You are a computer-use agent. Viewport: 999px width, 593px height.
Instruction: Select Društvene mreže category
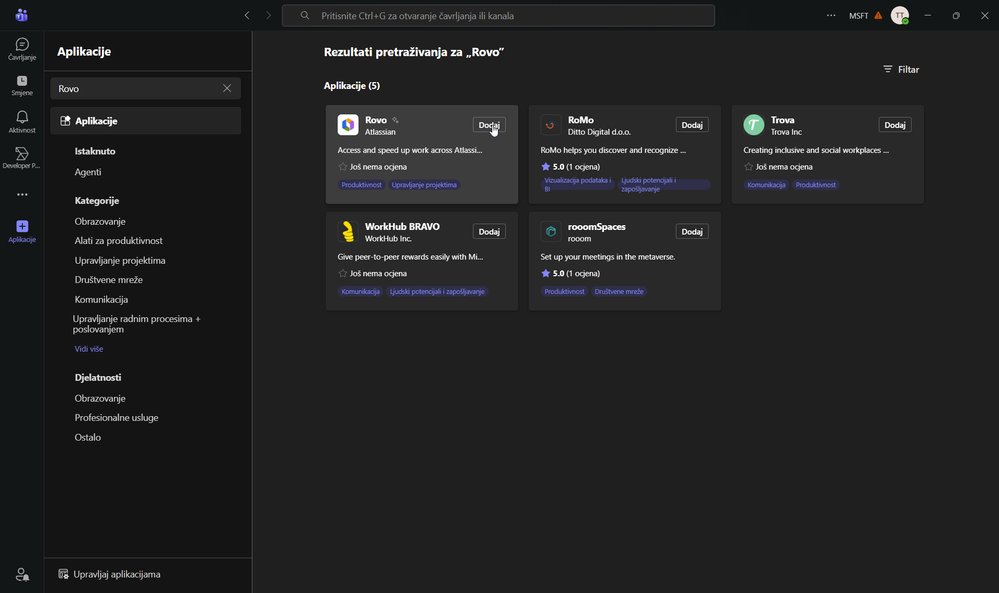point(108,280)
